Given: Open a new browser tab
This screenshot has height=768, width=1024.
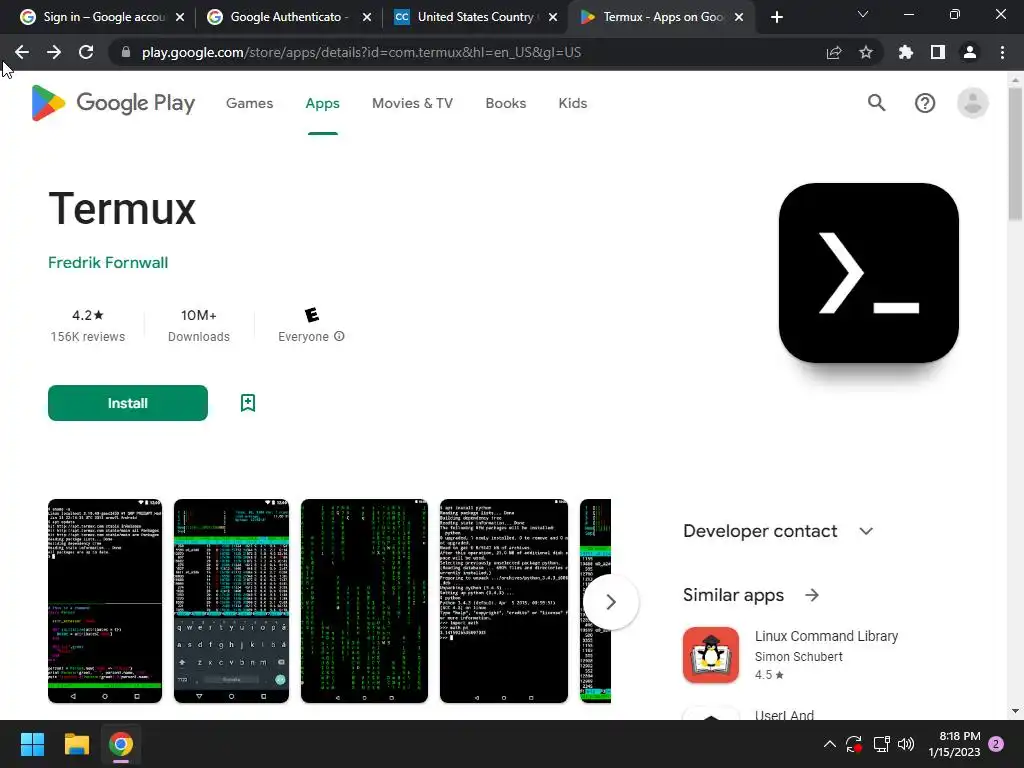Looking at the screenshot, I should (776, 17).
